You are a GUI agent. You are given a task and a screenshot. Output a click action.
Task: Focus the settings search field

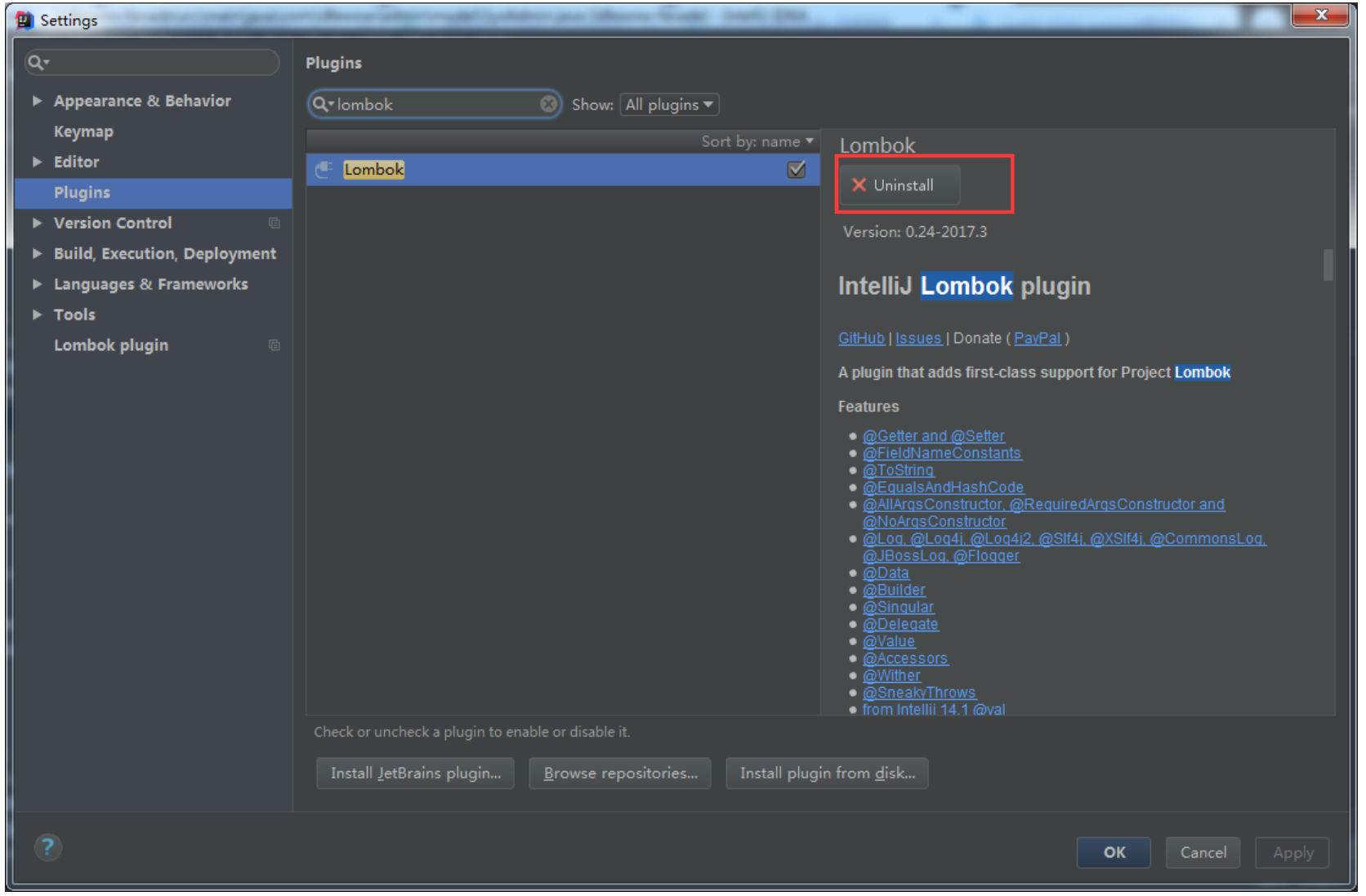pos(152,62)
